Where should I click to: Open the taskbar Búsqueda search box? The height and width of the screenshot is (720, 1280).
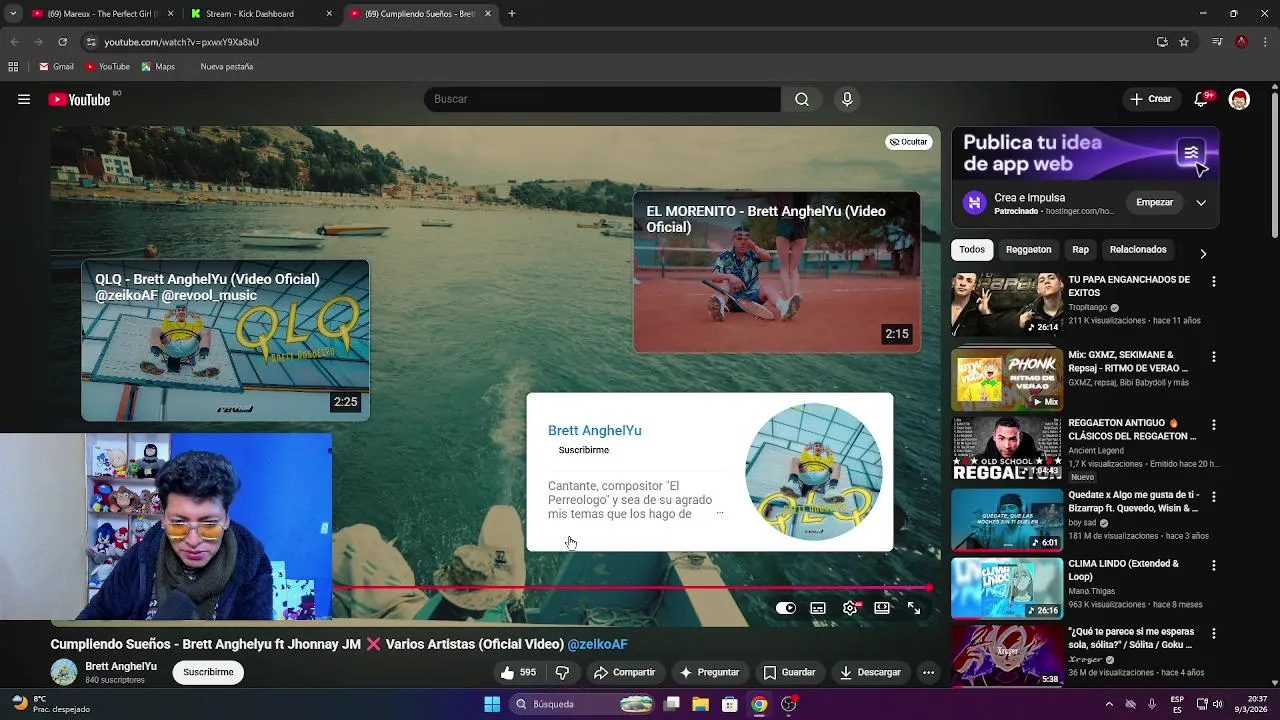[x=584, y=704]
